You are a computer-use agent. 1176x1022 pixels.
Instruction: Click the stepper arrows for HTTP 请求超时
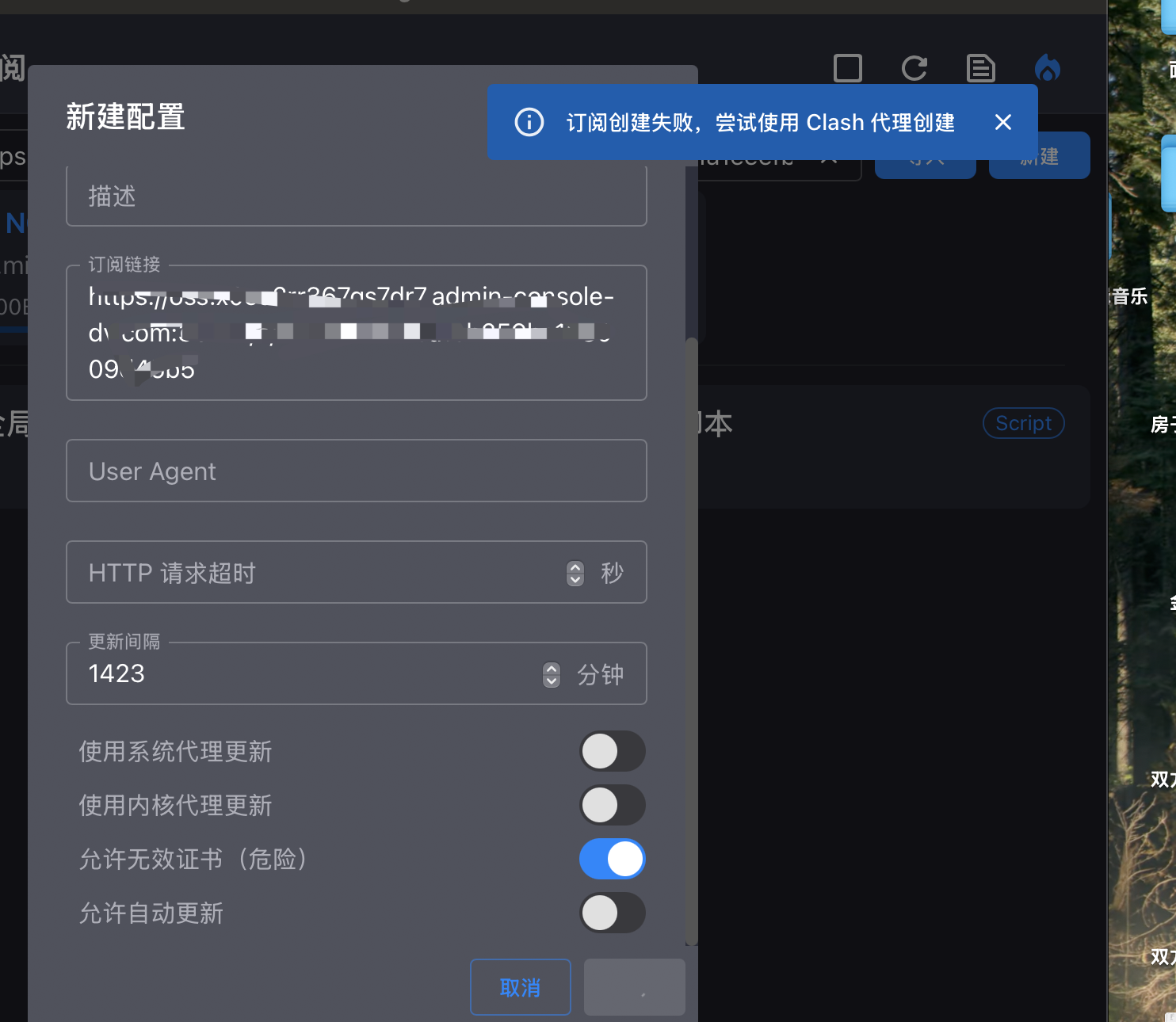(x=575, y=573)
